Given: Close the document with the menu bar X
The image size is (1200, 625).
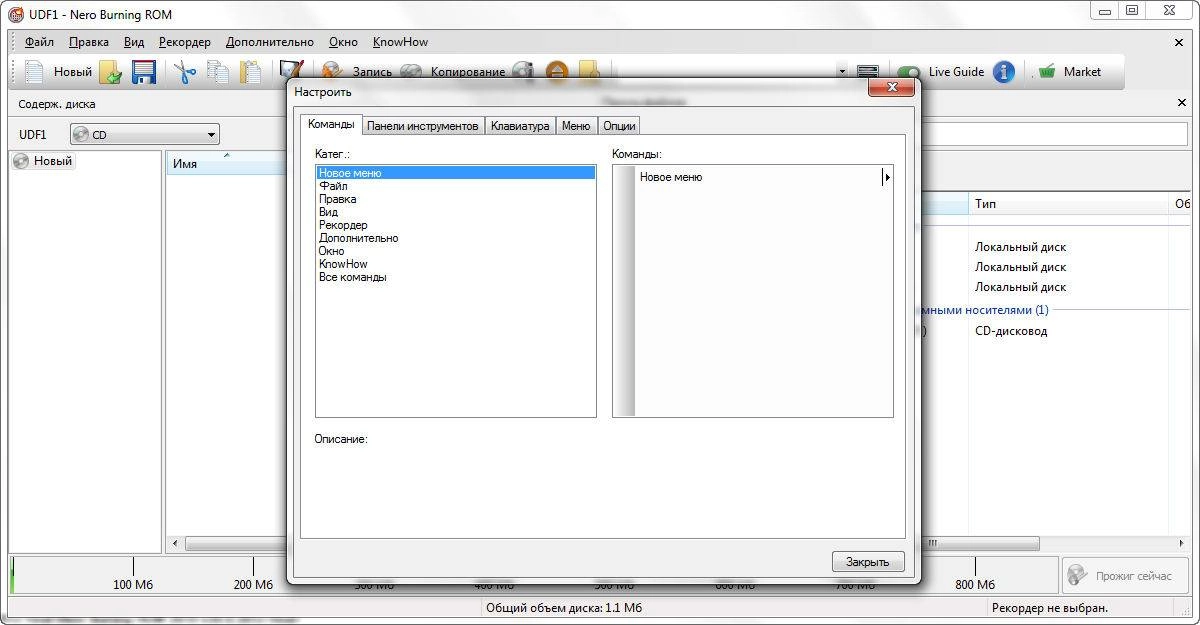Looking at the screenshot, I should point(1179,42).
